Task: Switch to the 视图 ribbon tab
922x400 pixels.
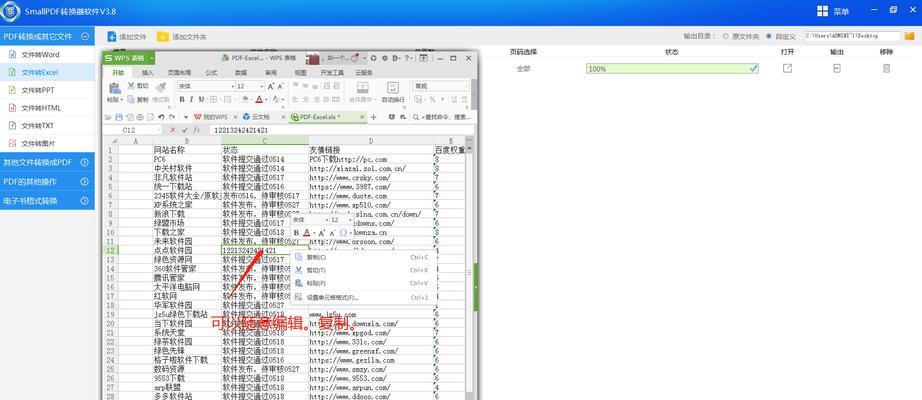Action: 300,73
